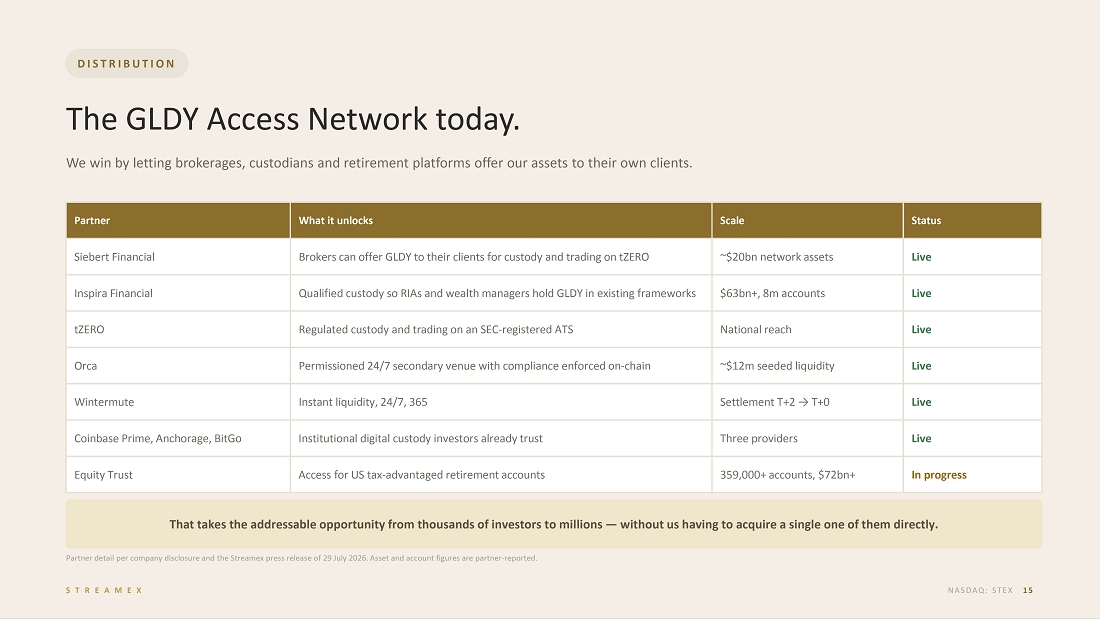The width and height of the screenshot is (1100, 619).
Task: Click 'Live' status in Siebert Financial row
Action: [921, 257]
